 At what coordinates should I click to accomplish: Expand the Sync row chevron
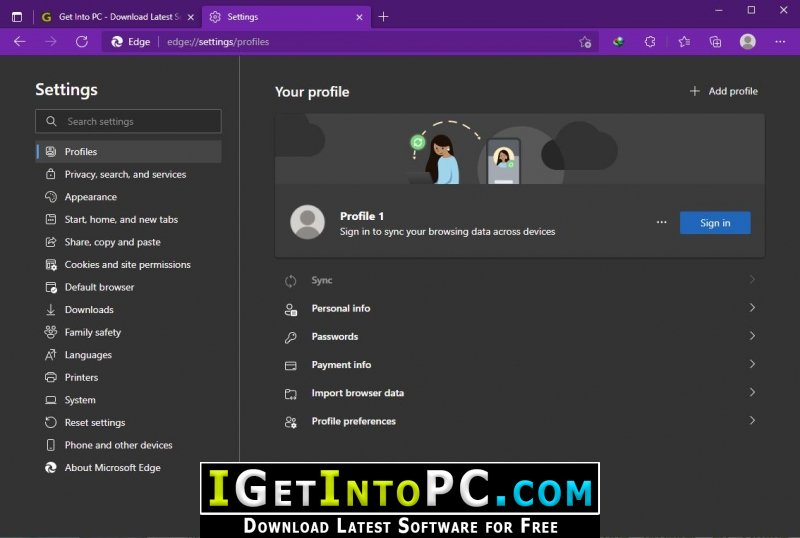(752, 279)
